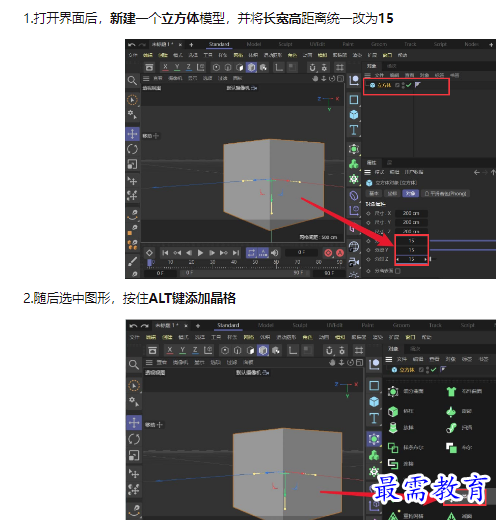Toggle the cube's green enable checkmark in step 1
The width and height of the screenshot is (496, 520).
tap(409, 85)
